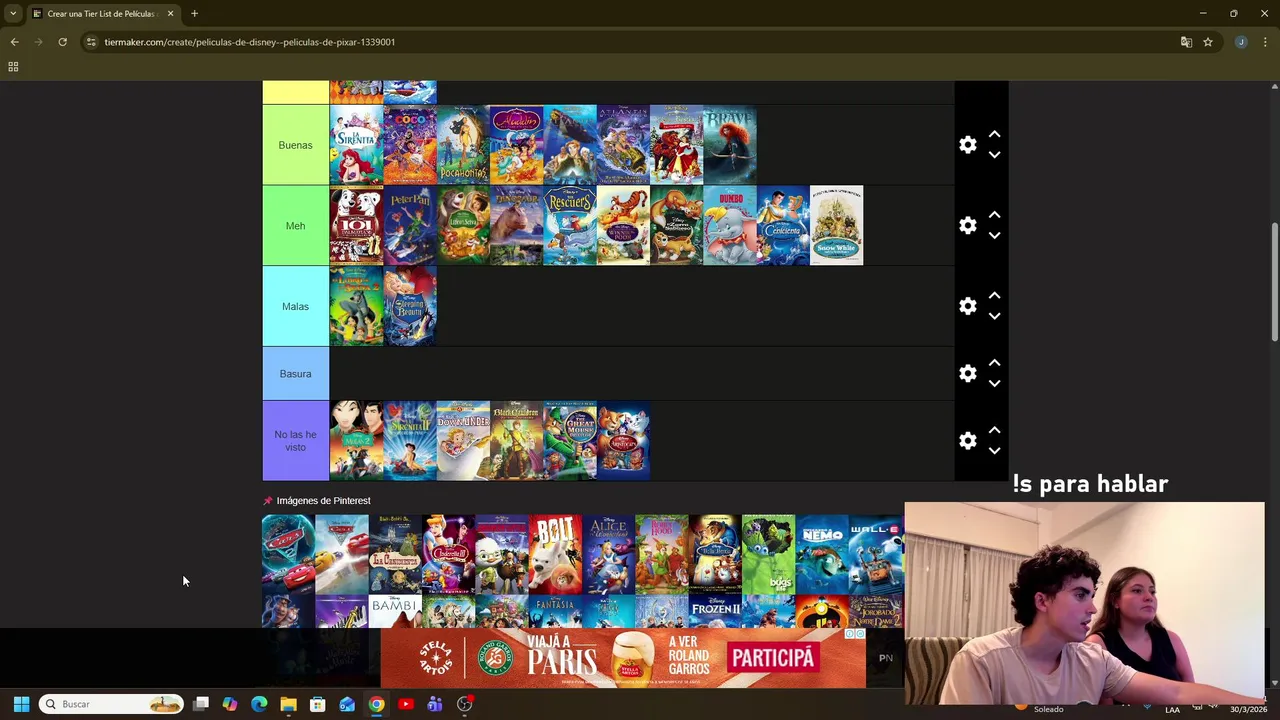Select Brave poster in Buenas tier

coord(730,145)
